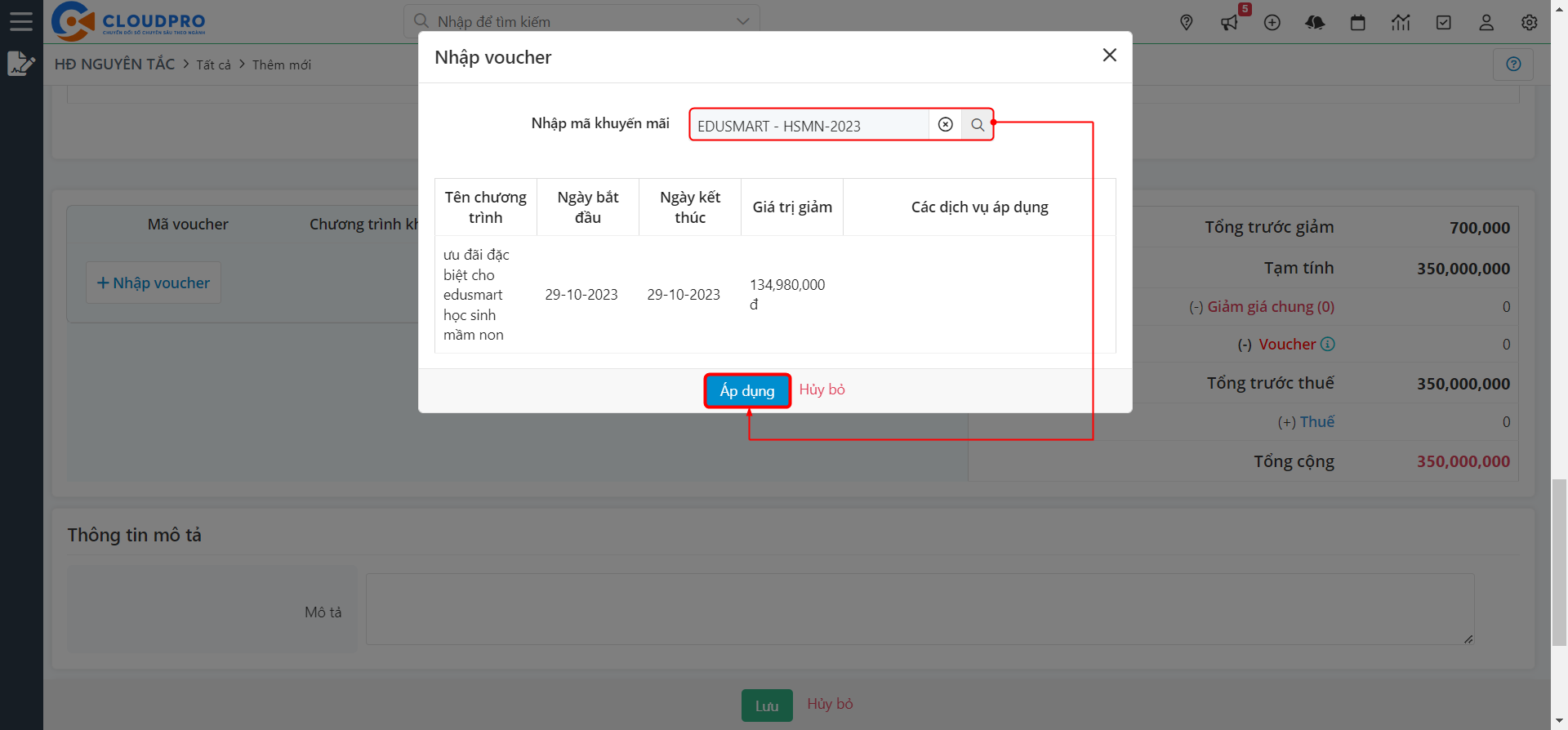The height and width of the screenshot is (730, 1568).
Task: Click the + Nhập voucher button
Action: pos(154,283)
